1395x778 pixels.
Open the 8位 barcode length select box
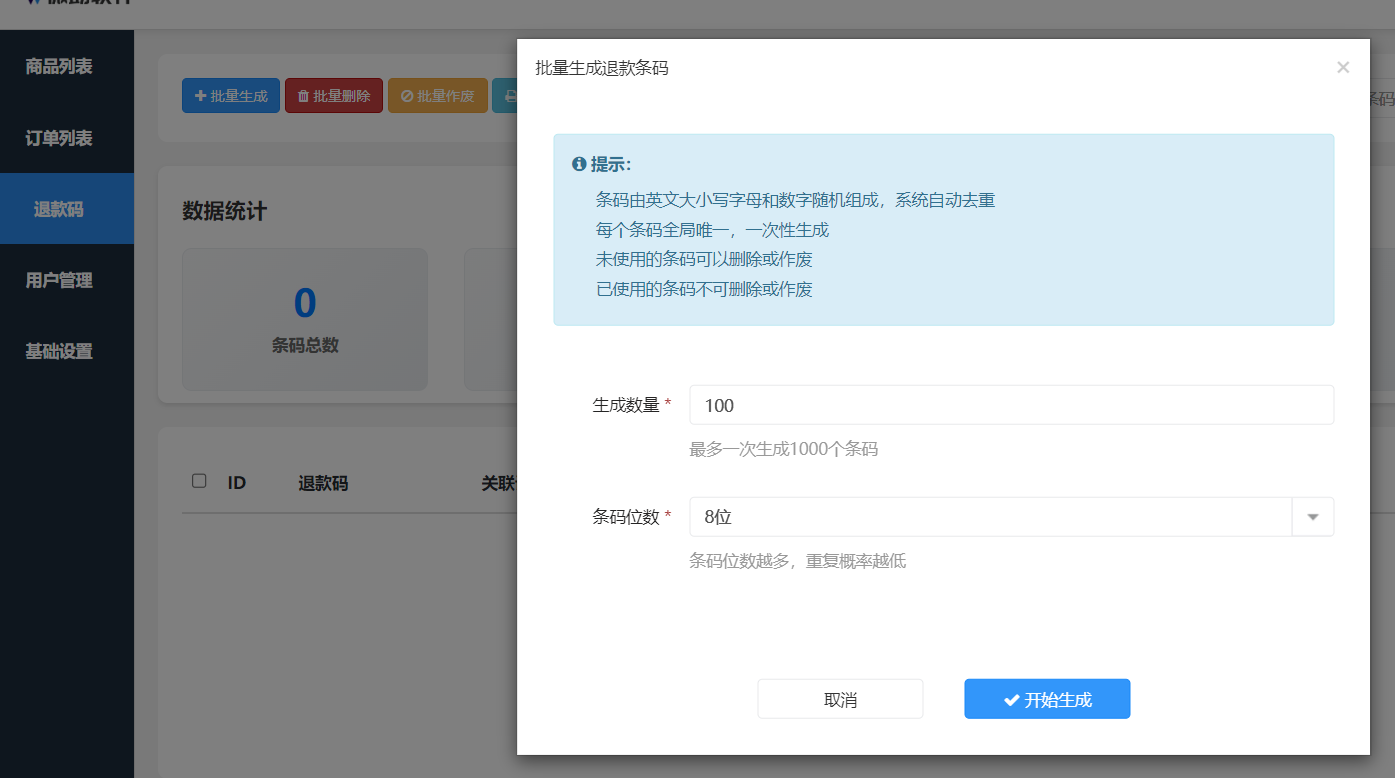tap(990, 517)
